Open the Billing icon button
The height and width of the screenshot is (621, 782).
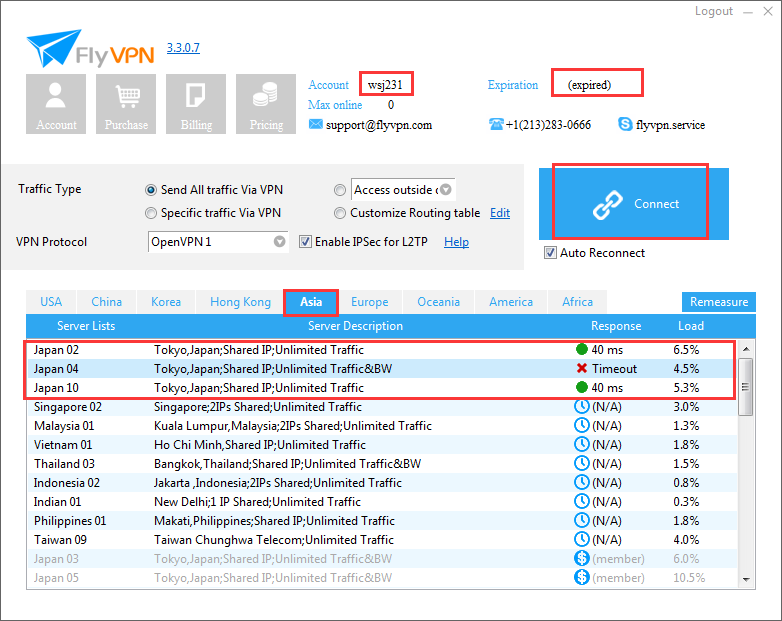(196, 104)
